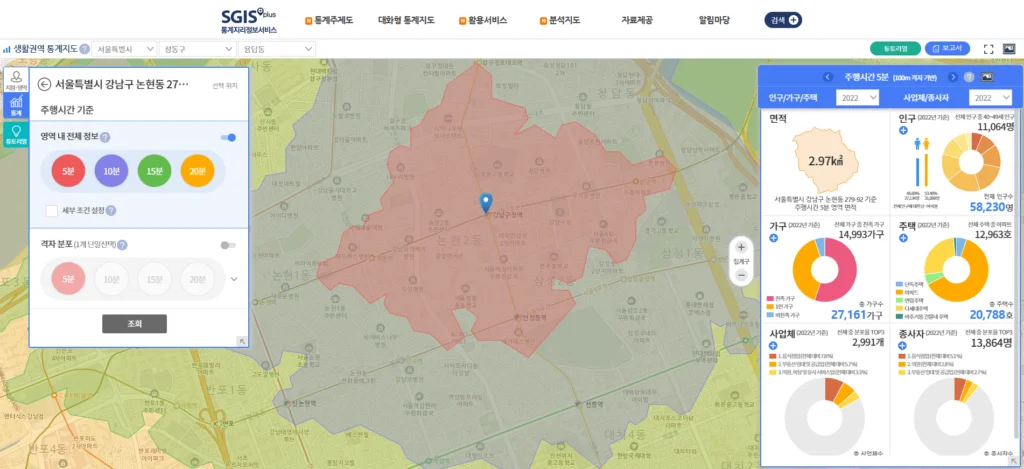The width and height of the screenshot is (1024, 469).
Task: Collapse the results panel corner arrow
Action: 1013,462
